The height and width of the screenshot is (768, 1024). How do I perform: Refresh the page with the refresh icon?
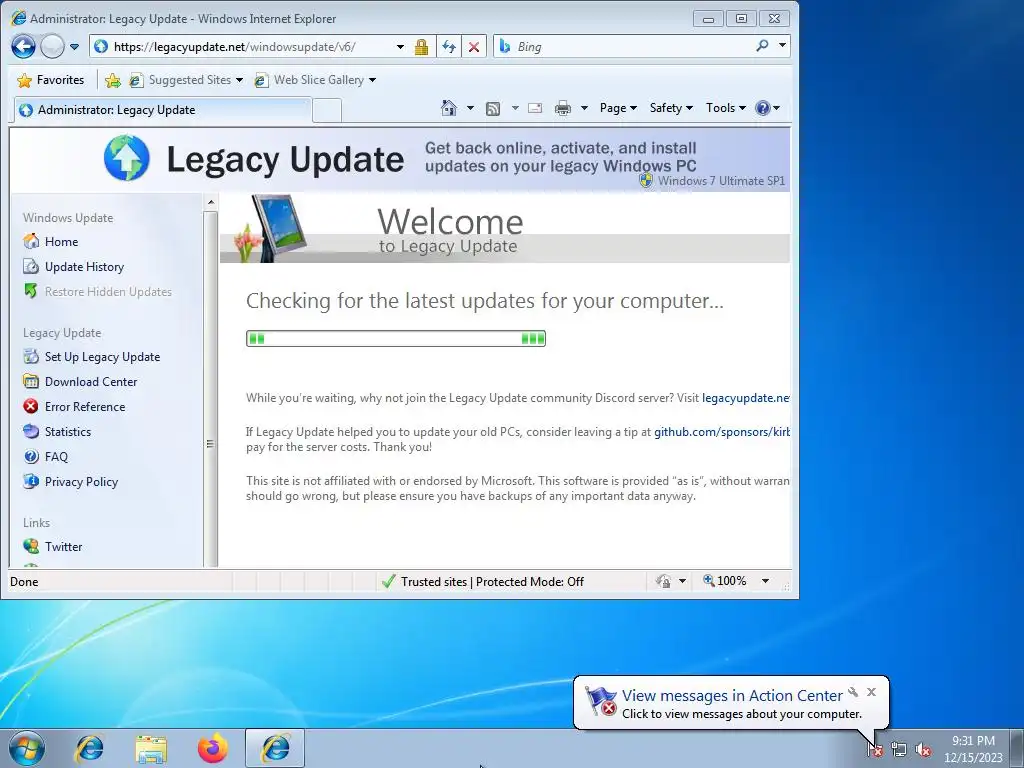449,47
